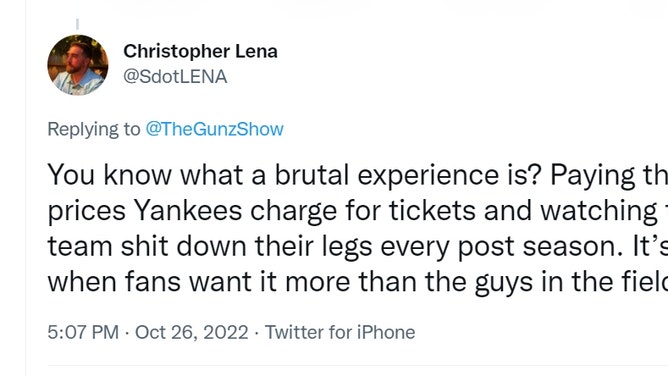Click the word Yankees in the tweet
668x376 pixels.
coord(188,210)
